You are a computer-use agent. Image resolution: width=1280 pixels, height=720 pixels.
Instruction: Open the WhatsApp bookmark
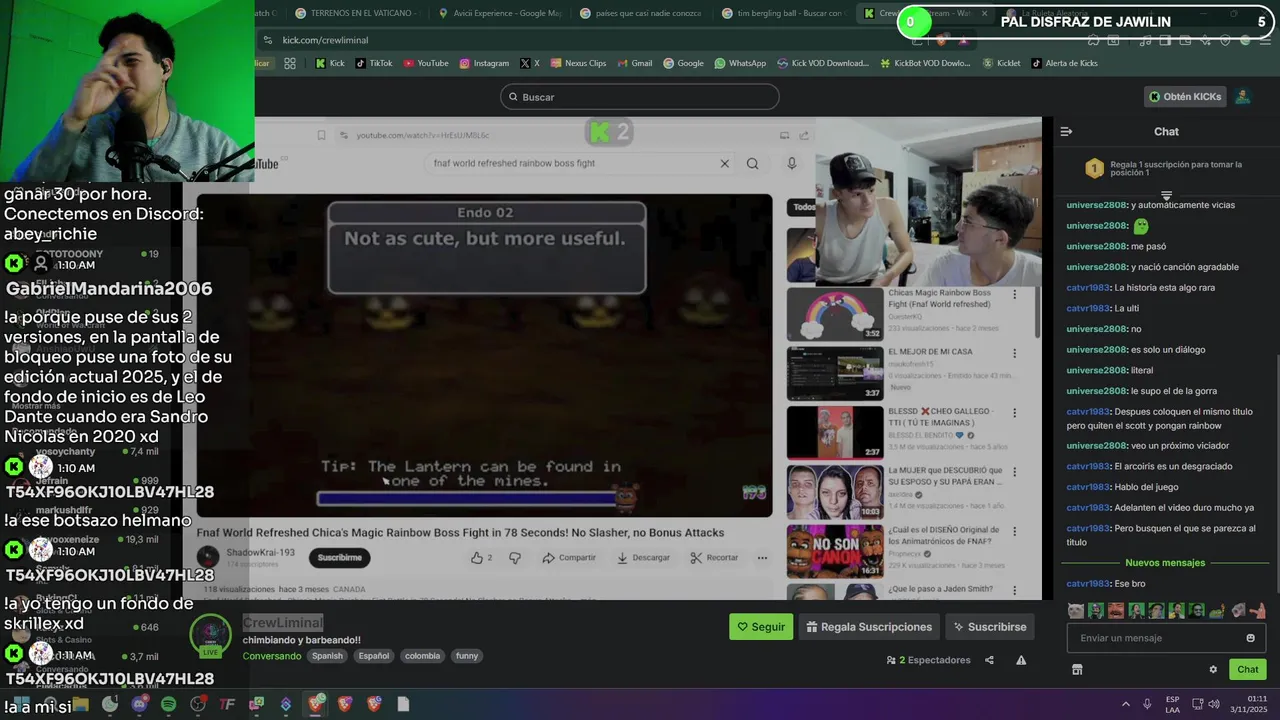pyautogui.click(x=740, y=63)
